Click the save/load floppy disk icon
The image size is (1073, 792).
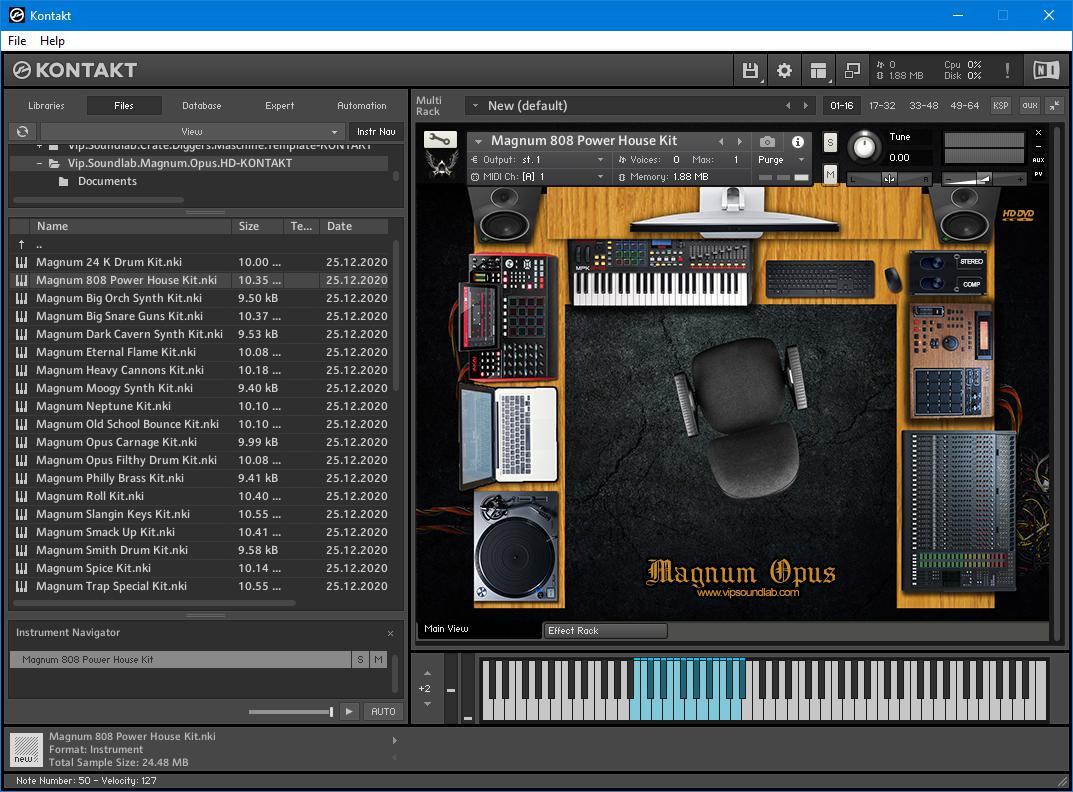click(750, 70)
